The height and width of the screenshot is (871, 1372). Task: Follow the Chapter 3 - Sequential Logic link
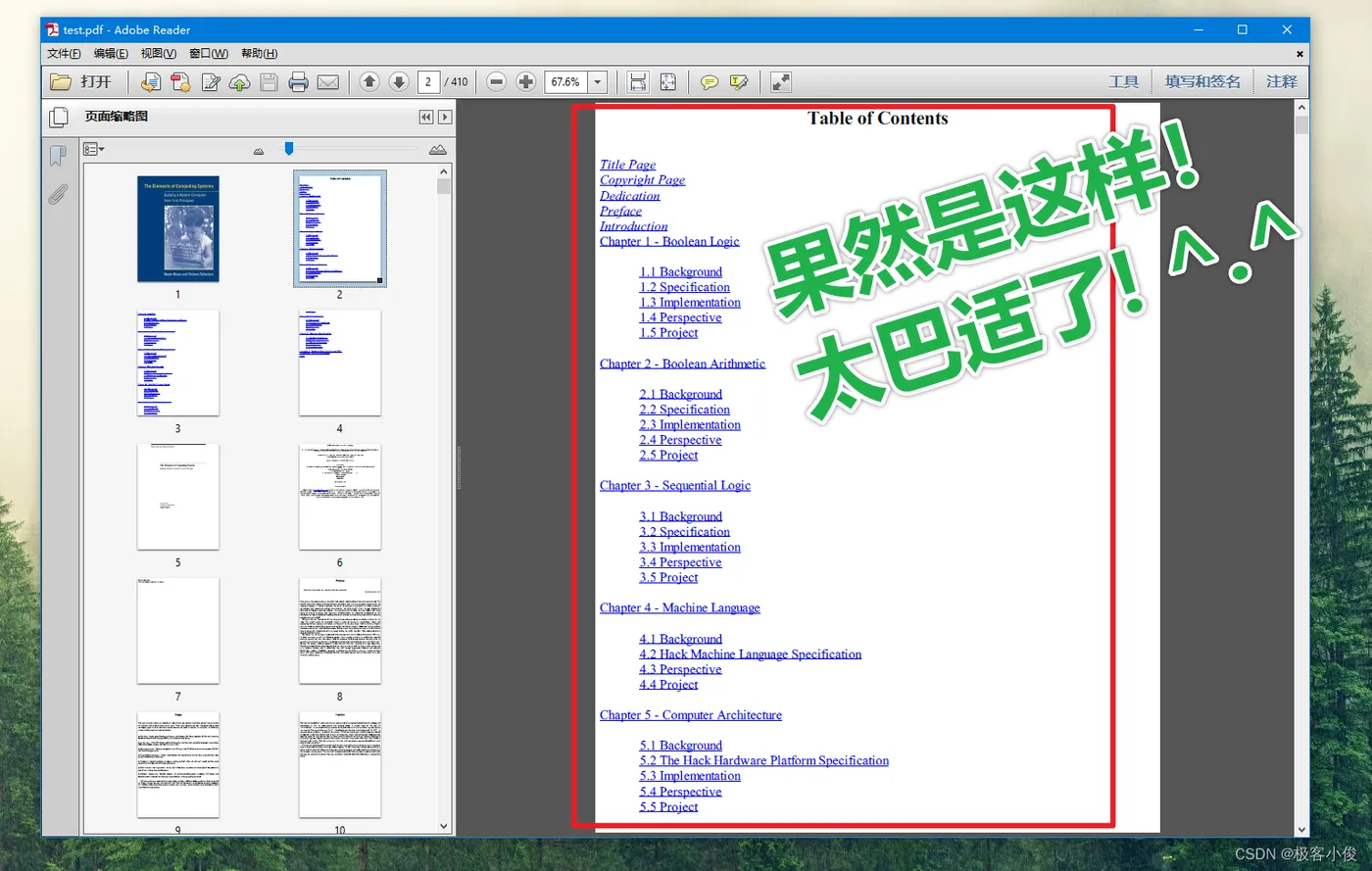(x=674, y=486)
